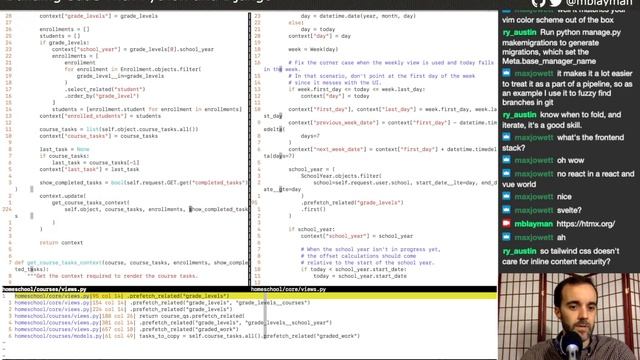
Task: Click 'day = today' in right pane
Action: coord(318,29)
